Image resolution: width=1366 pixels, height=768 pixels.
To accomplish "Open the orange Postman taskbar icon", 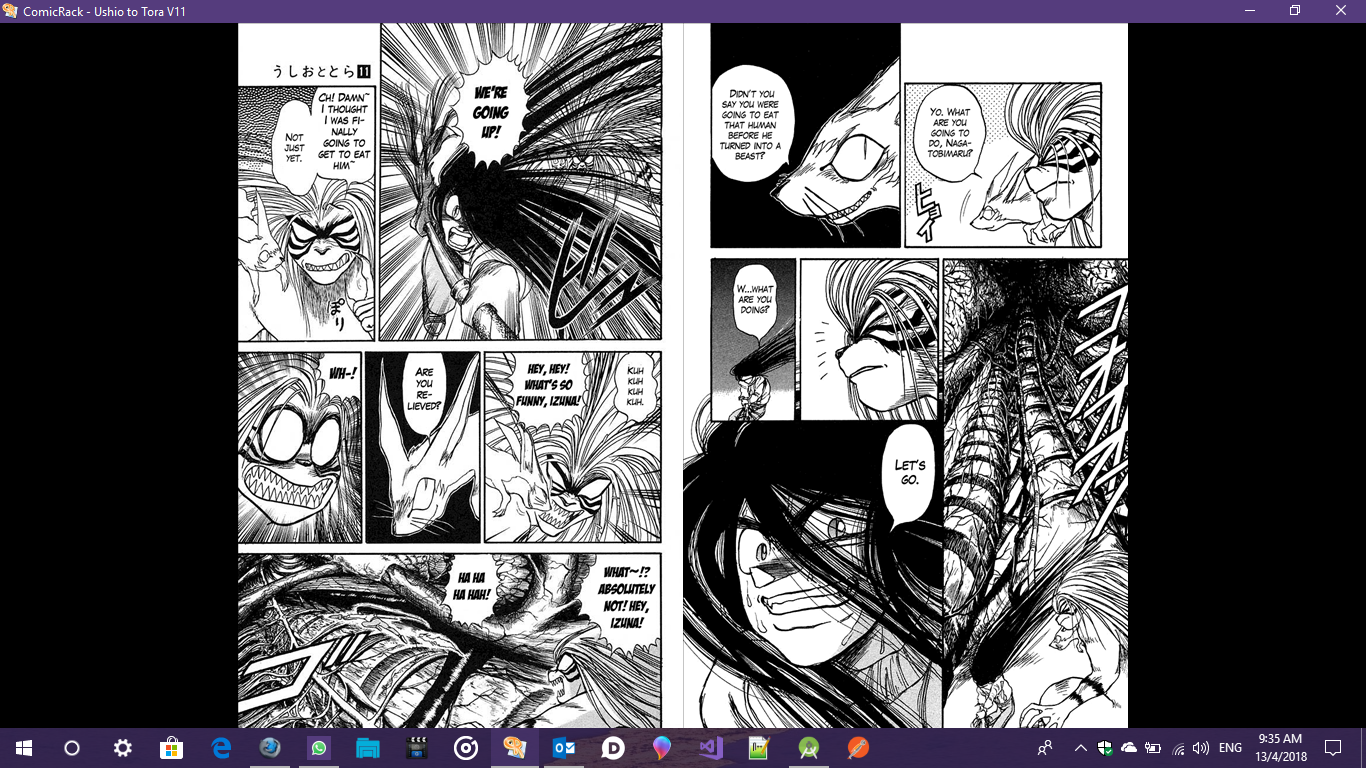I will 858,748.
